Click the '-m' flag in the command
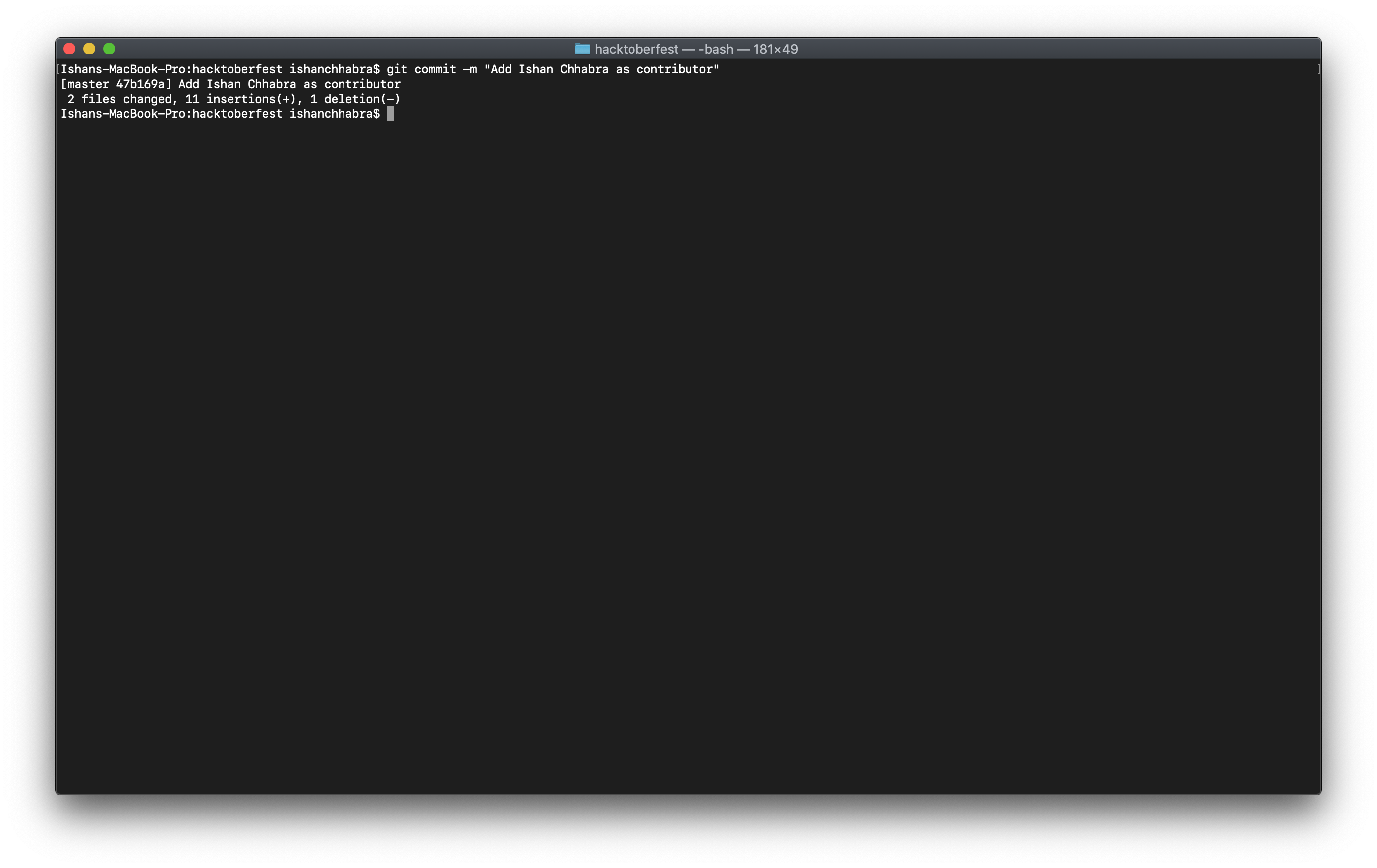The image size is (1377, 868). [469, 69]
